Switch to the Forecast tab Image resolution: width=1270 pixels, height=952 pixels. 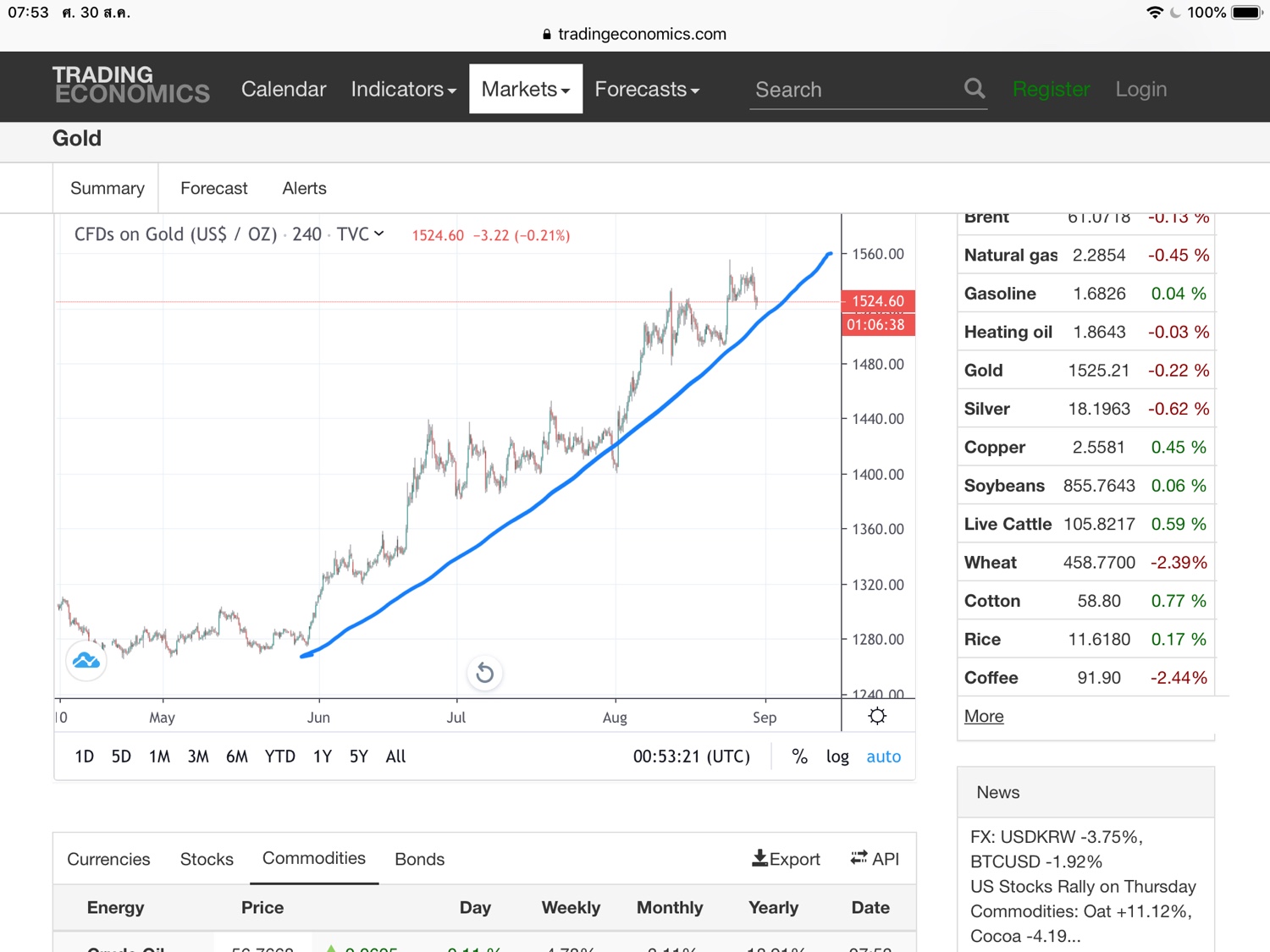[214, 188]
